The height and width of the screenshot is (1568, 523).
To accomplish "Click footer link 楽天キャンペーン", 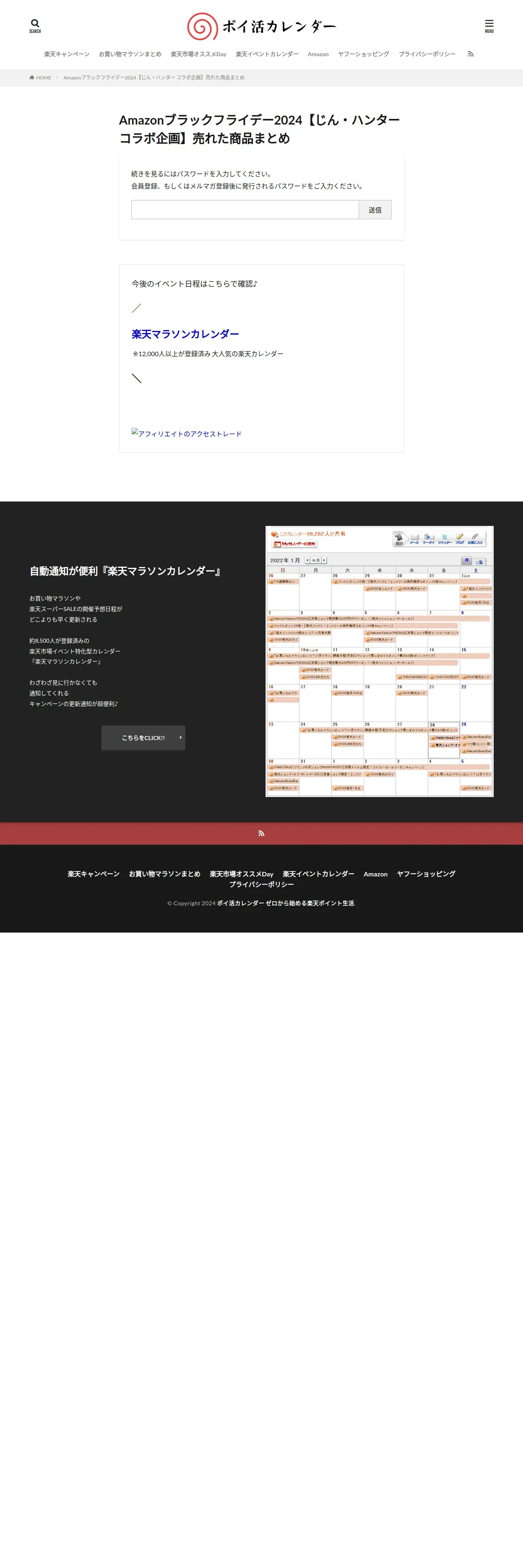I will point(93,874).
